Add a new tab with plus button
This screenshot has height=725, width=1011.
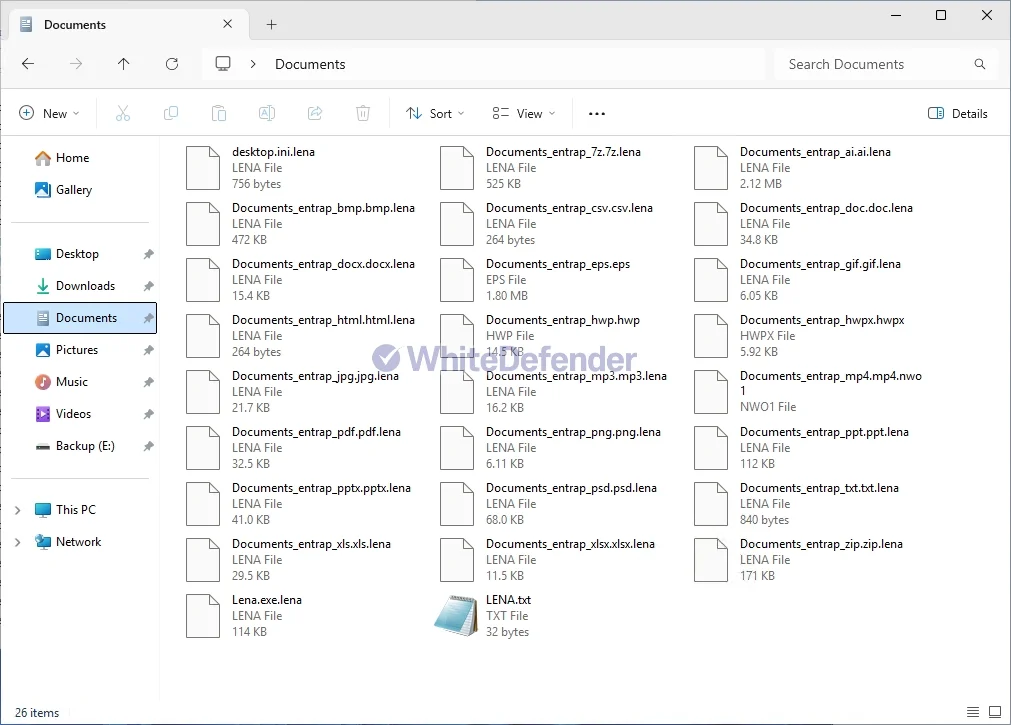[x=271, y=24]
